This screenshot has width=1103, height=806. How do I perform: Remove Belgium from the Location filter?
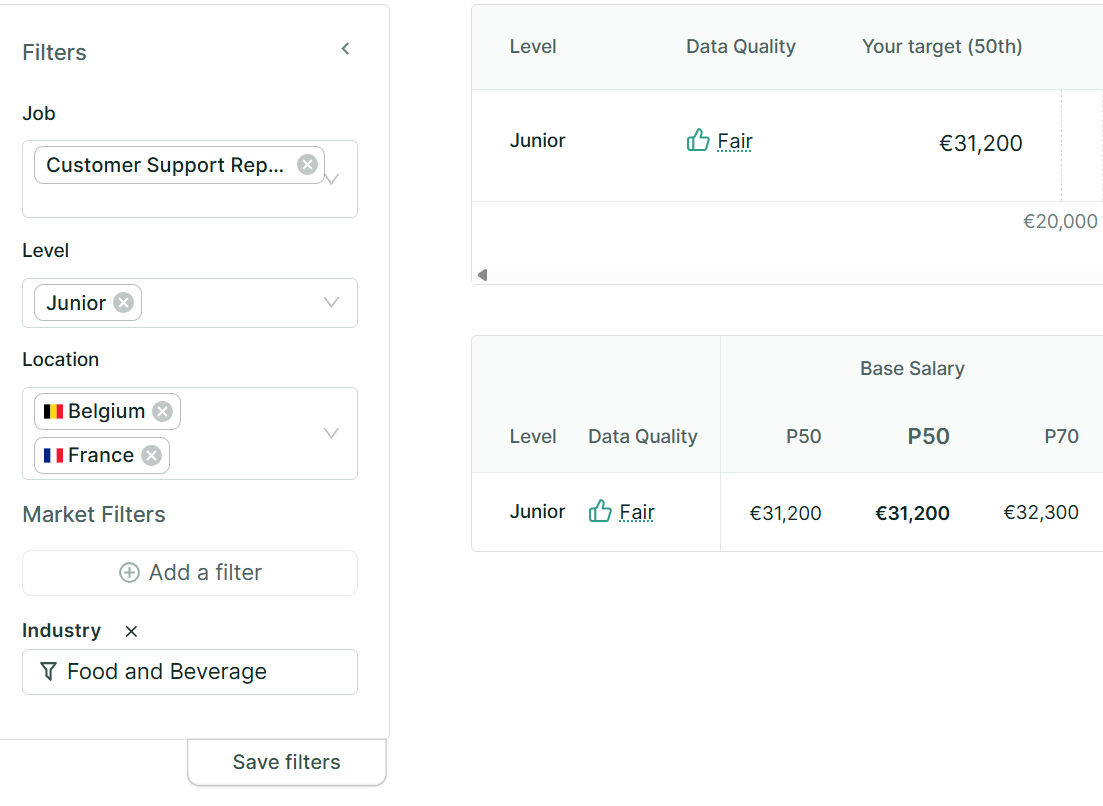tap(162, 410)
